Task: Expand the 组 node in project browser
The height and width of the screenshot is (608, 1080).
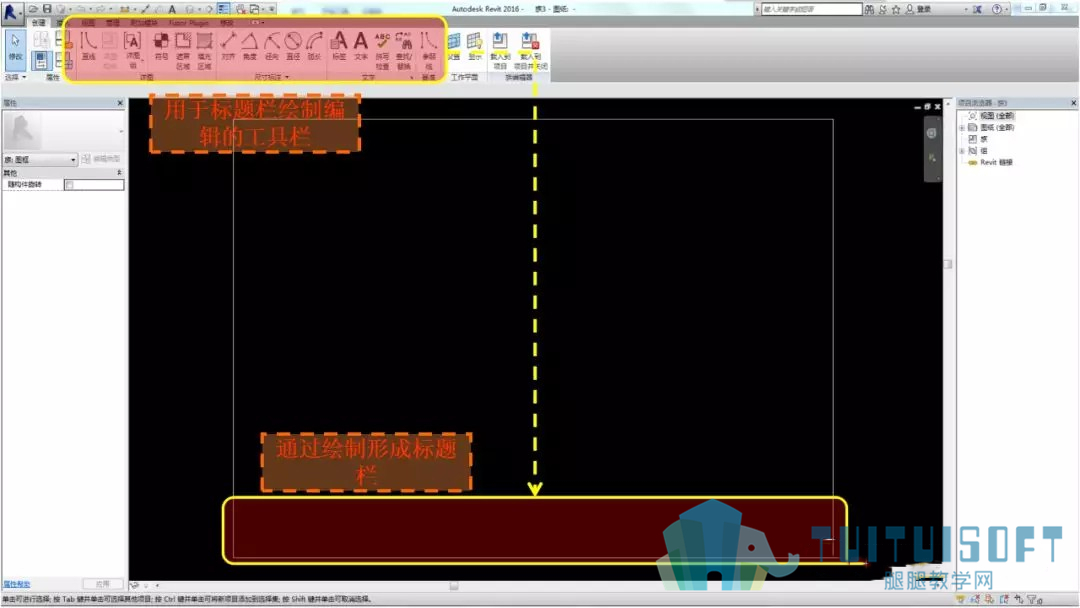Action: pos(962,151)
